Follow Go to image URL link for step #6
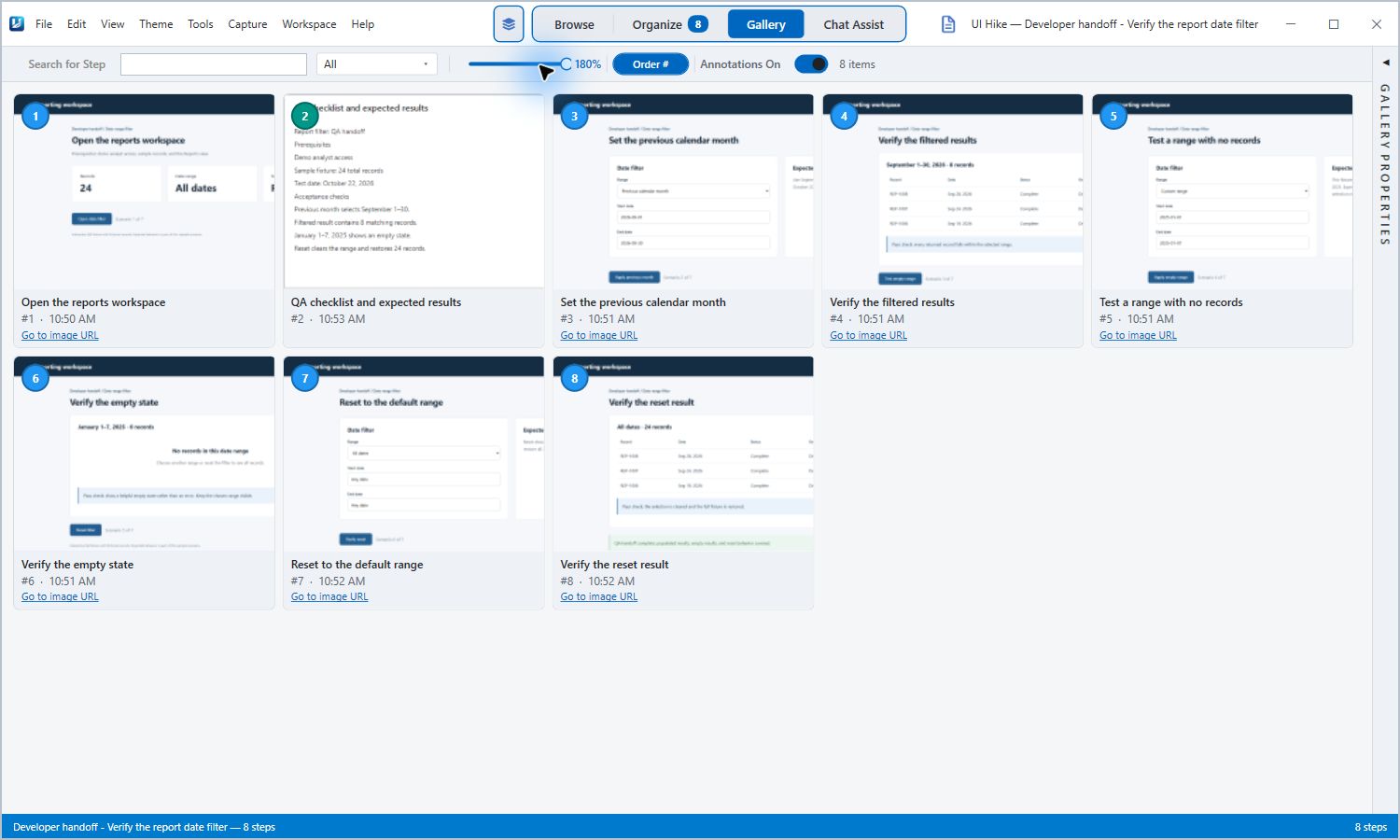This screenshot has height=840, width=1400. (60, 596)
